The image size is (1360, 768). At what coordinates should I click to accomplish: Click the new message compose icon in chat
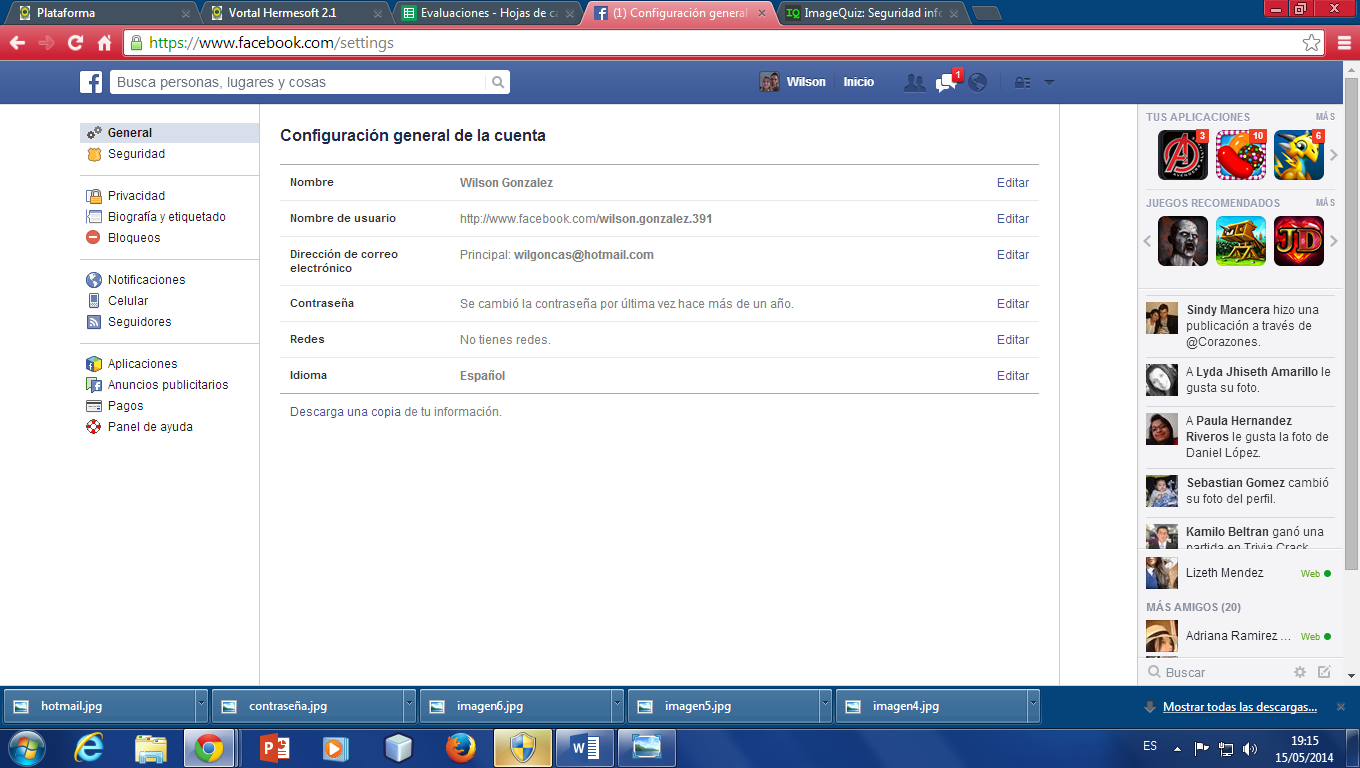[1324, 673]
